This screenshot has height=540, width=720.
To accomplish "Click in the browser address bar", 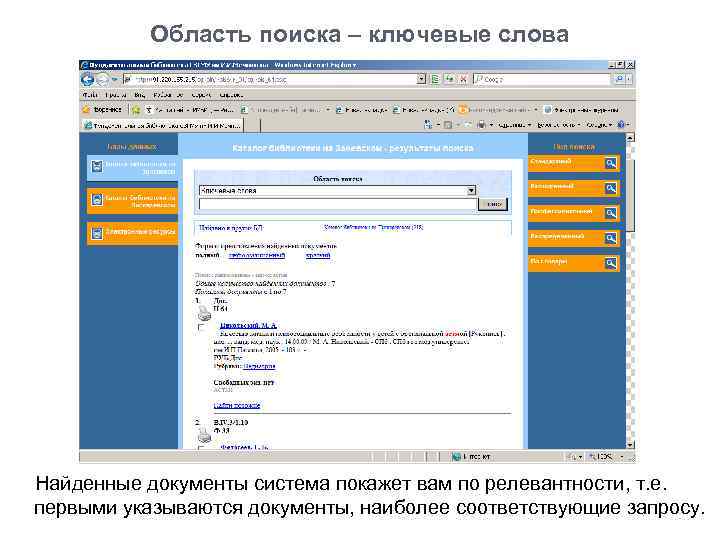I will (x=271, y=79).
